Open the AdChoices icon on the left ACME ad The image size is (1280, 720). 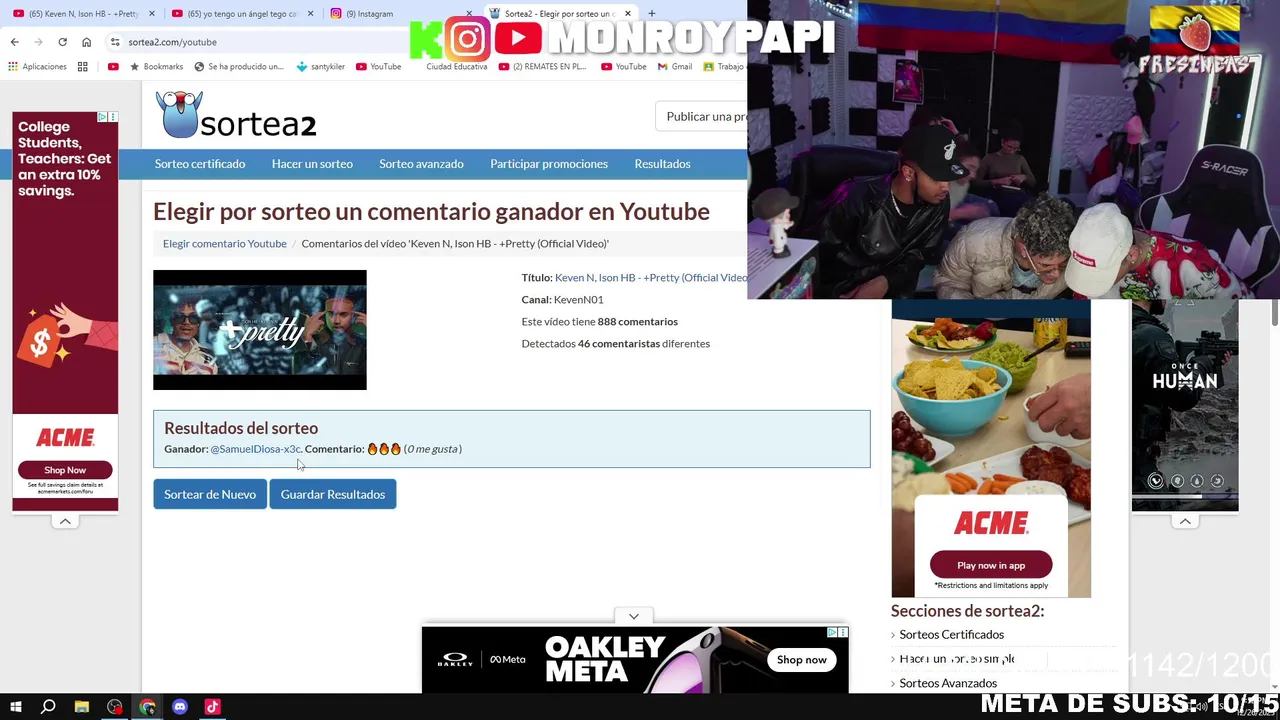tap(102, 117)
